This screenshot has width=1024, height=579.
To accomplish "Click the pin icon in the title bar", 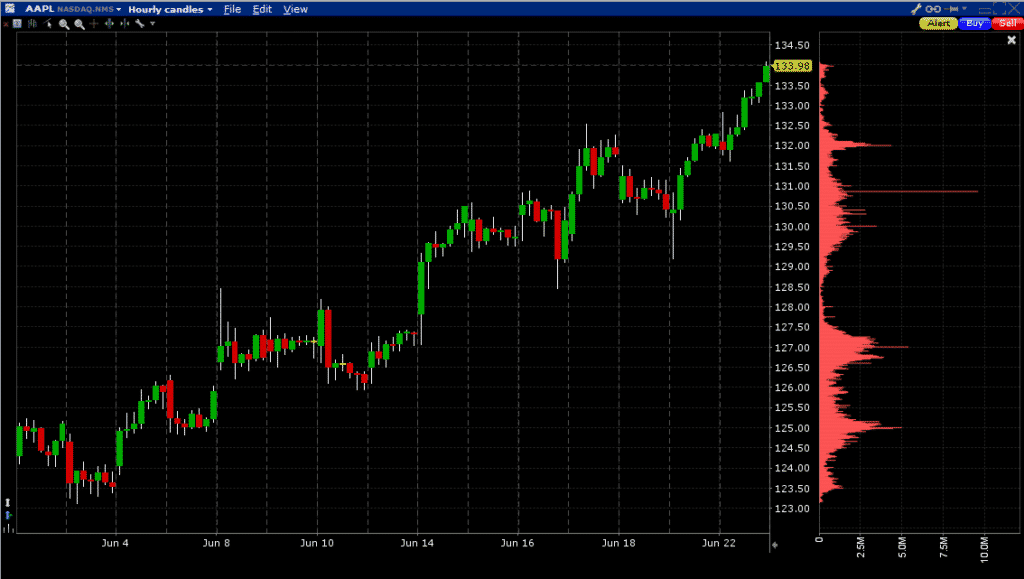I will pyautogui.click(x=950, y=8).
